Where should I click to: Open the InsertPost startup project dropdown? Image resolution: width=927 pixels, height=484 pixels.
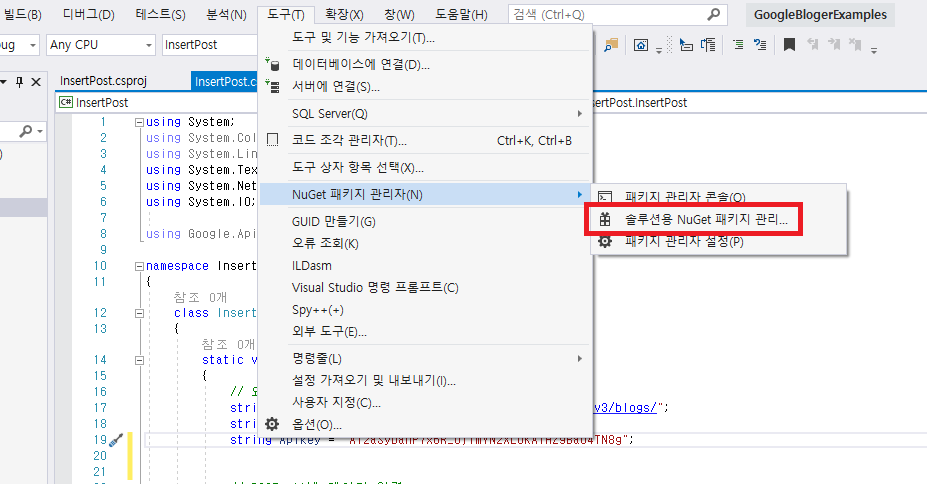[210, 45]
